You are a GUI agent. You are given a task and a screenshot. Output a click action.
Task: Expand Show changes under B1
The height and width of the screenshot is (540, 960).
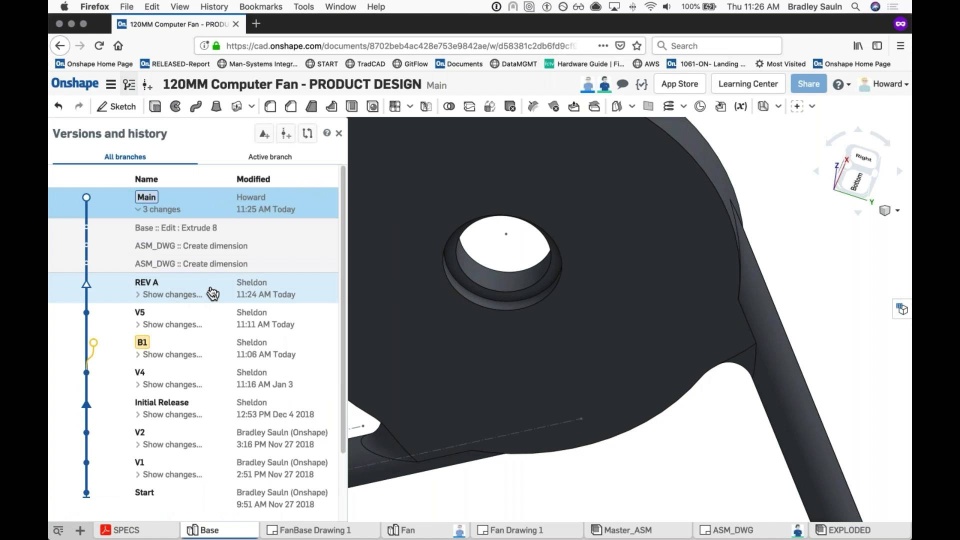click(x=168, y=354)
